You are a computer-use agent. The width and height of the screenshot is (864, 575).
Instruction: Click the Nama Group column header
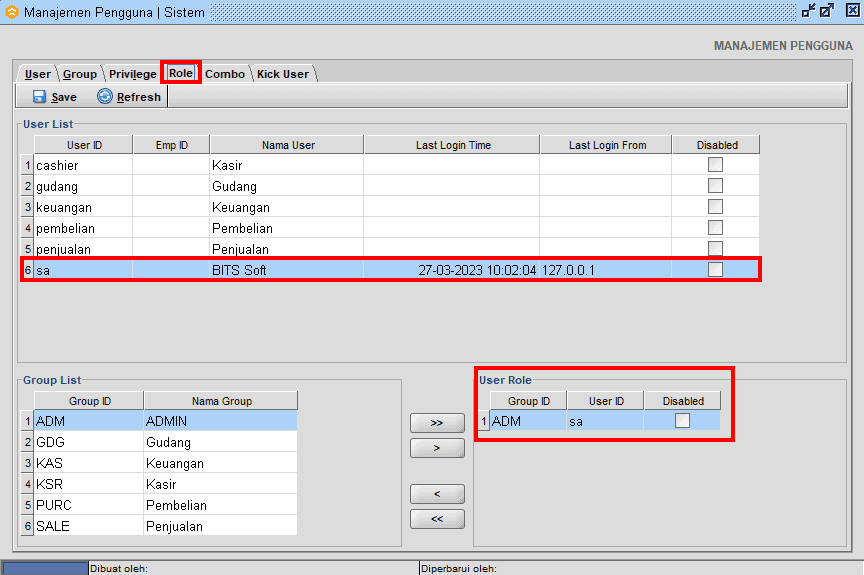coord(220,401)
